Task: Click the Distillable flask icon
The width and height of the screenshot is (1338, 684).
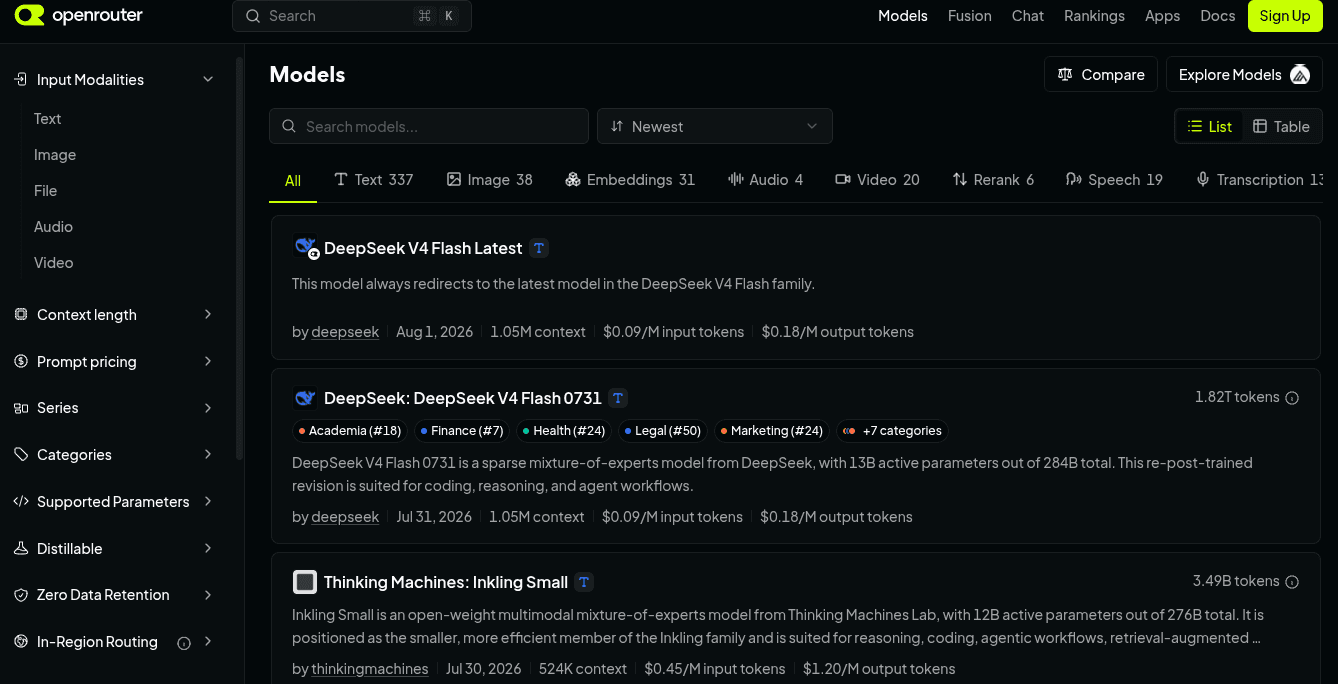Action: pos(21,548)
